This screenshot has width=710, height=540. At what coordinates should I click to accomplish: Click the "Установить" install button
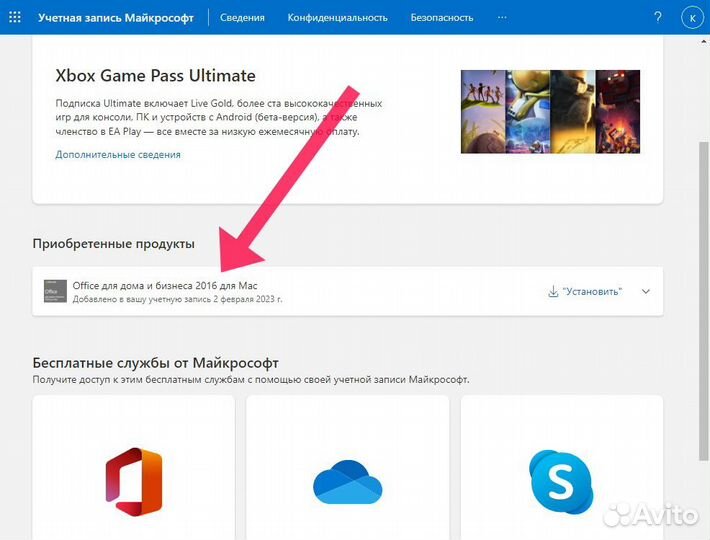(592, 291)
